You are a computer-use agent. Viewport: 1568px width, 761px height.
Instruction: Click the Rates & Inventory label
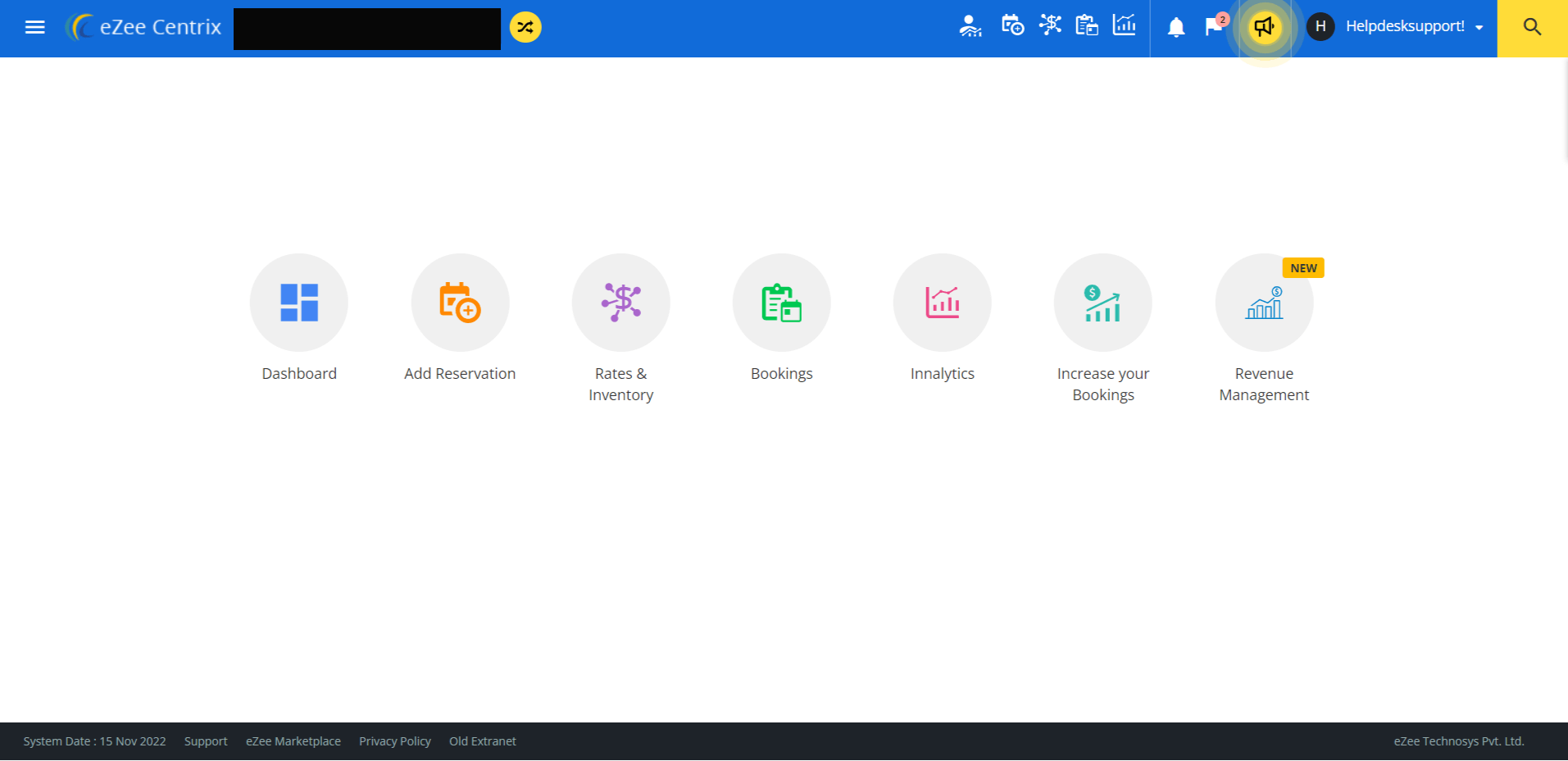click(620, 385)
